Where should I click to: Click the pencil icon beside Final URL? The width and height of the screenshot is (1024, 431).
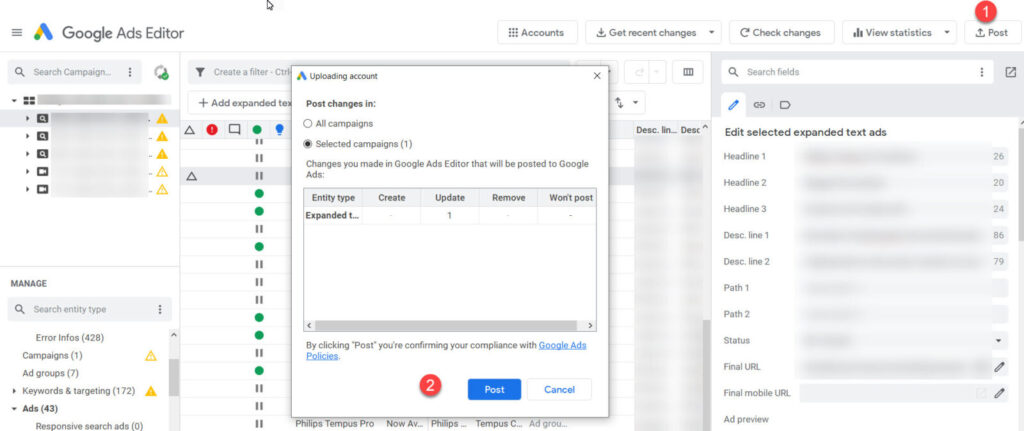(x=999, y=367)
